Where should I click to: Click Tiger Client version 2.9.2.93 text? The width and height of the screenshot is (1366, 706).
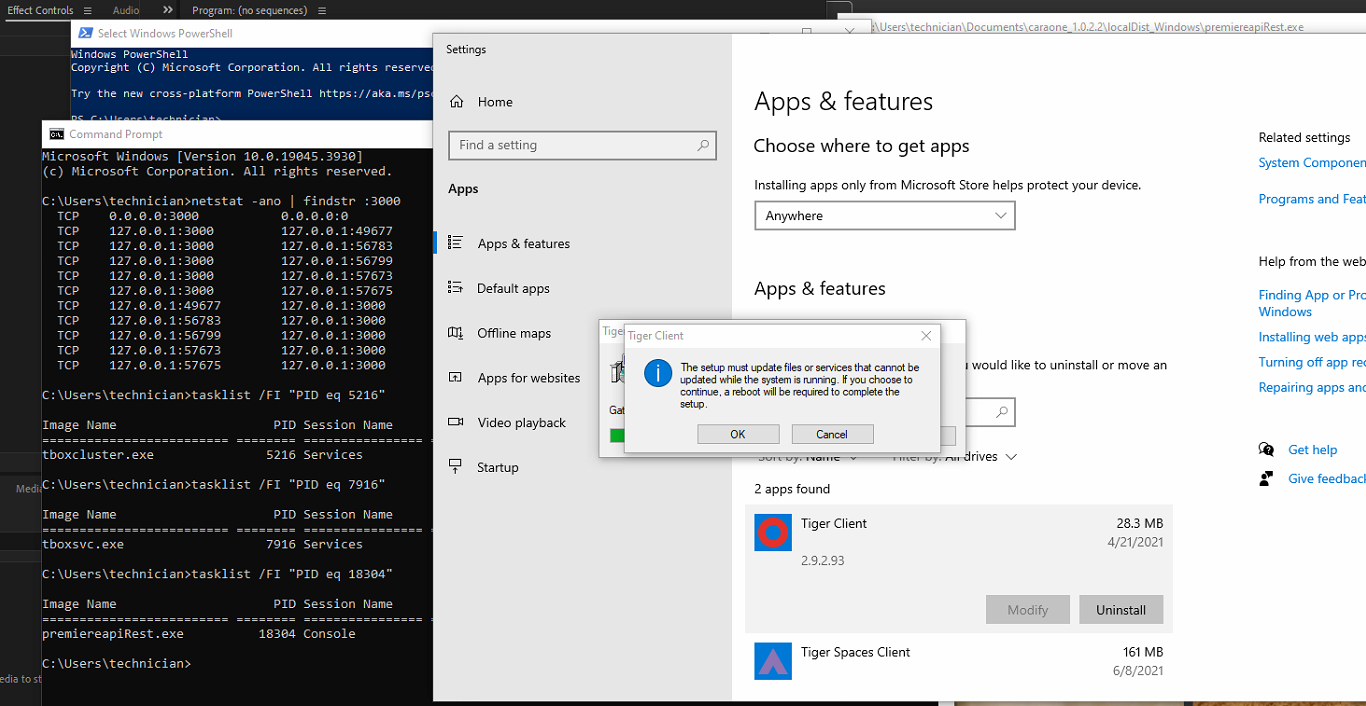823,561
